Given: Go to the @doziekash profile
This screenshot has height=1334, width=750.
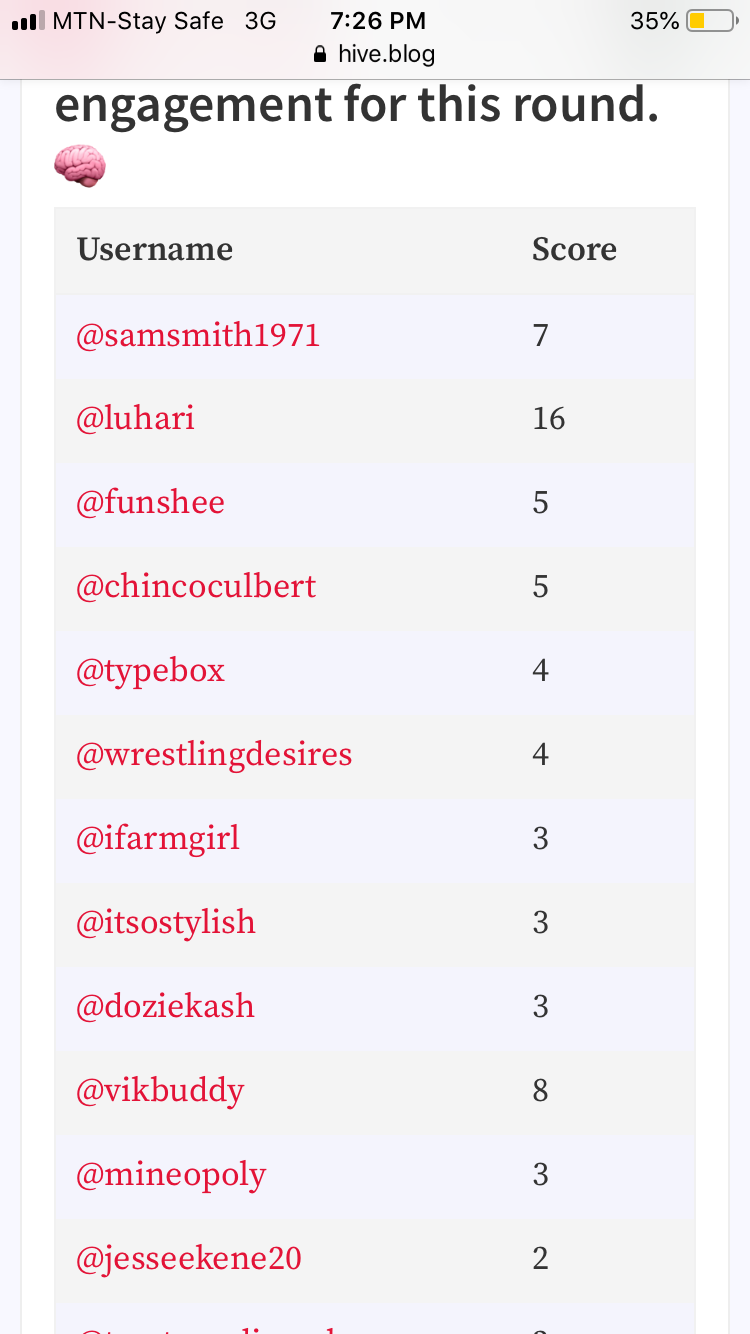Looking at the screenshot, I should click(x=165, y=1006).
